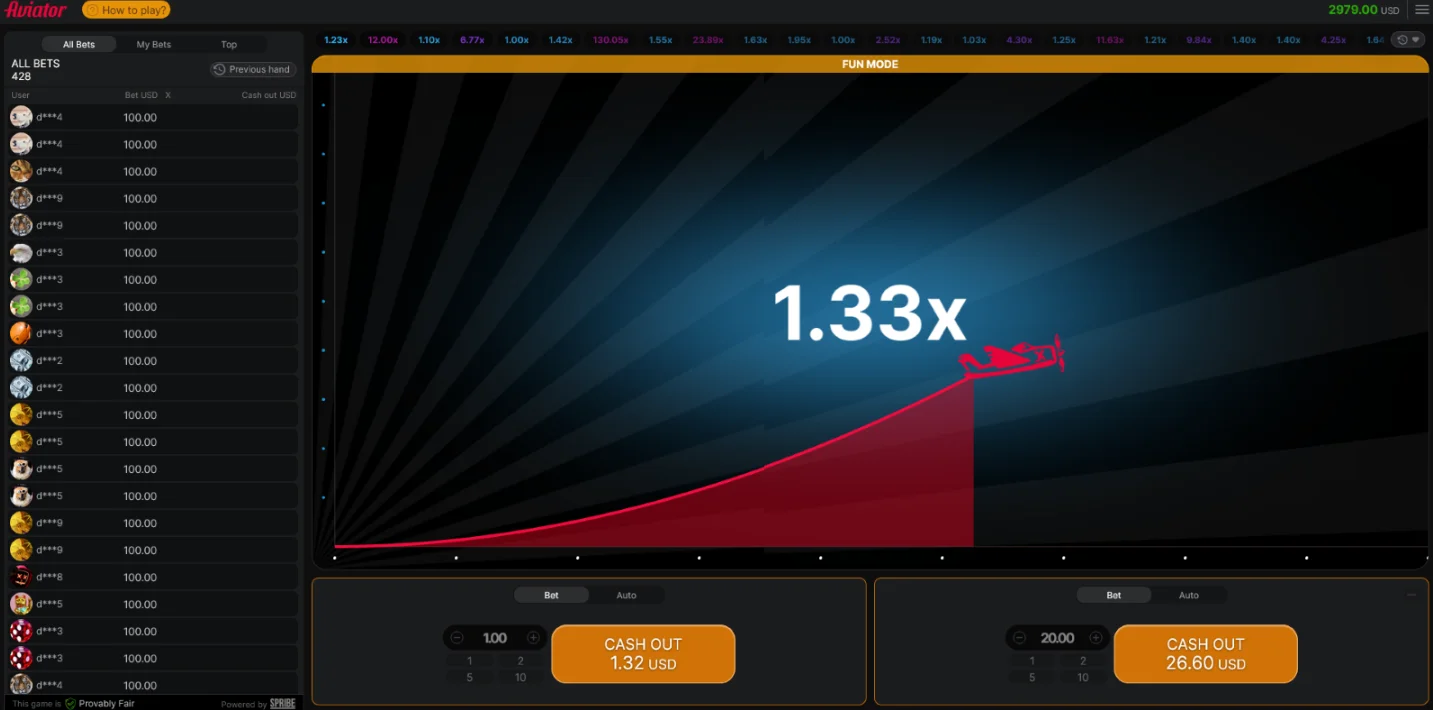Viewport: 1433px width, 710px height.
Task: Switch to the Top tab
Action: (x=229, y=44)
